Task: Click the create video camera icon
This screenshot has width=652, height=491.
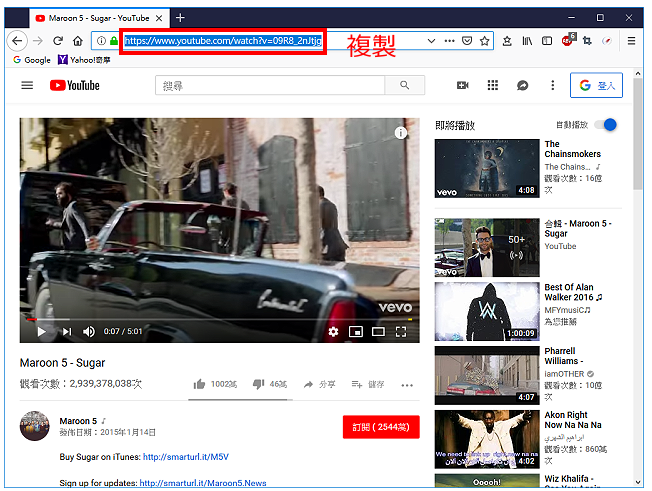Action: [462, 86]
